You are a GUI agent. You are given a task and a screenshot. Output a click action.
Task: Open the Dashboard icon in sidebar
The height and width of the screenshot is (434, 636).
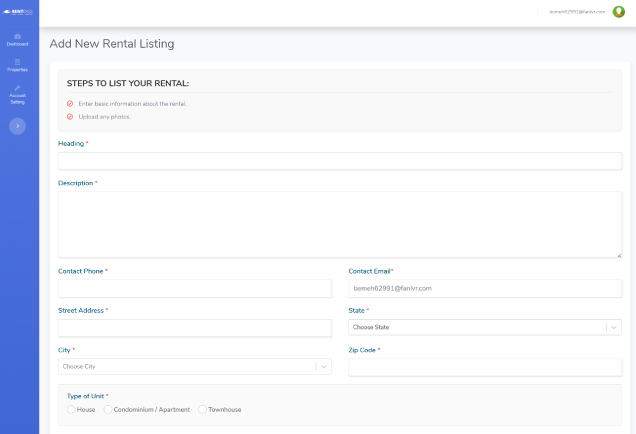click(18, 36)
